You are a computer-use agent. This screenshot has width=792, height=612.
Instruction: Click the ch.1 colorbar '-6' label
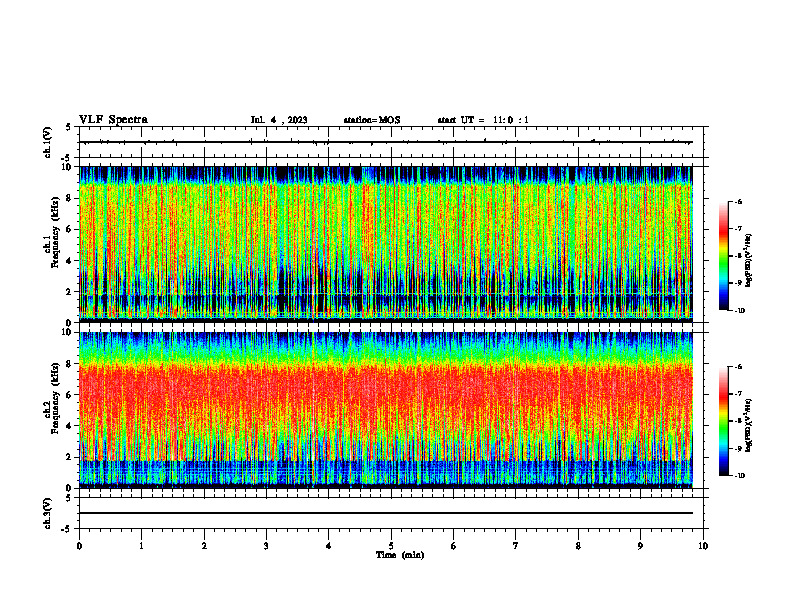click(737, 201)
